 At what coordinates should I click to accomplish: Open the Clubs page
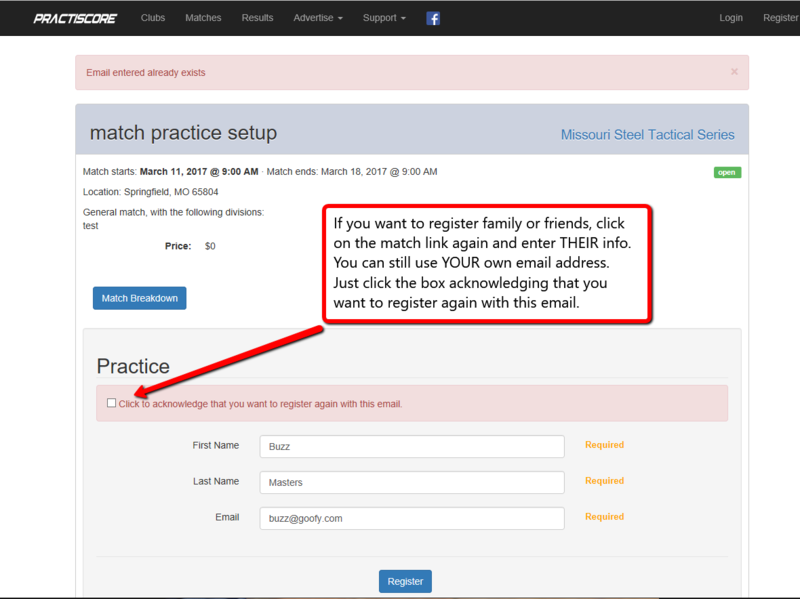(153, 18)
